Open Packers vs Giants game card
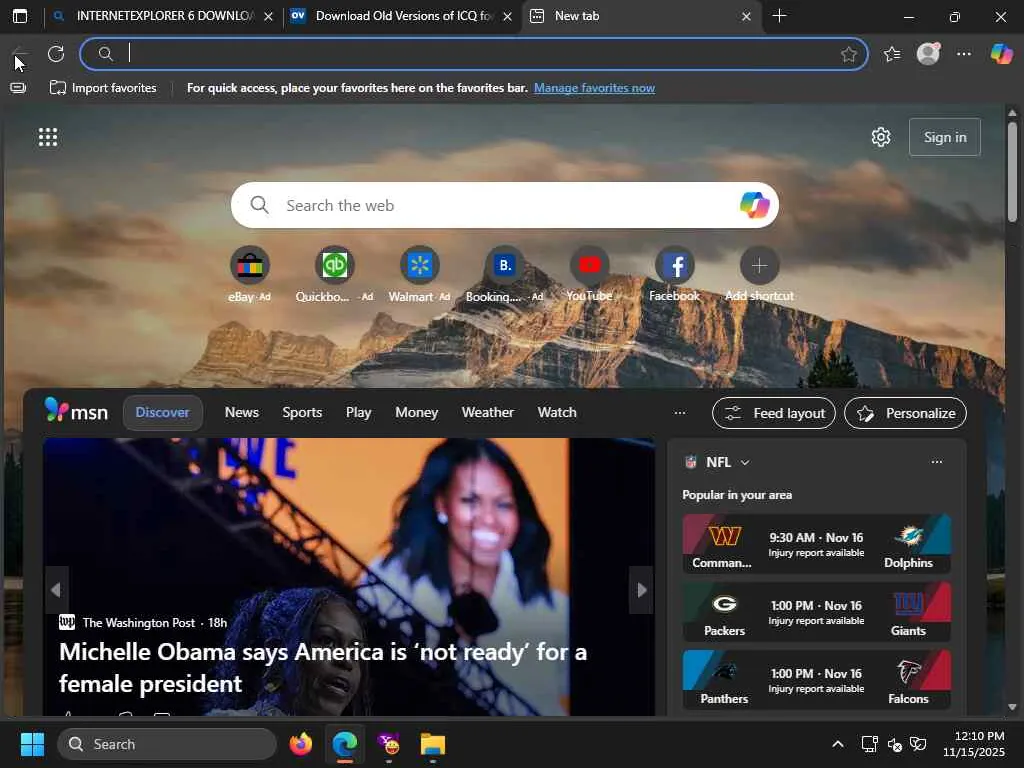This screenshot has height=768, width=1024. click(816, 612)
